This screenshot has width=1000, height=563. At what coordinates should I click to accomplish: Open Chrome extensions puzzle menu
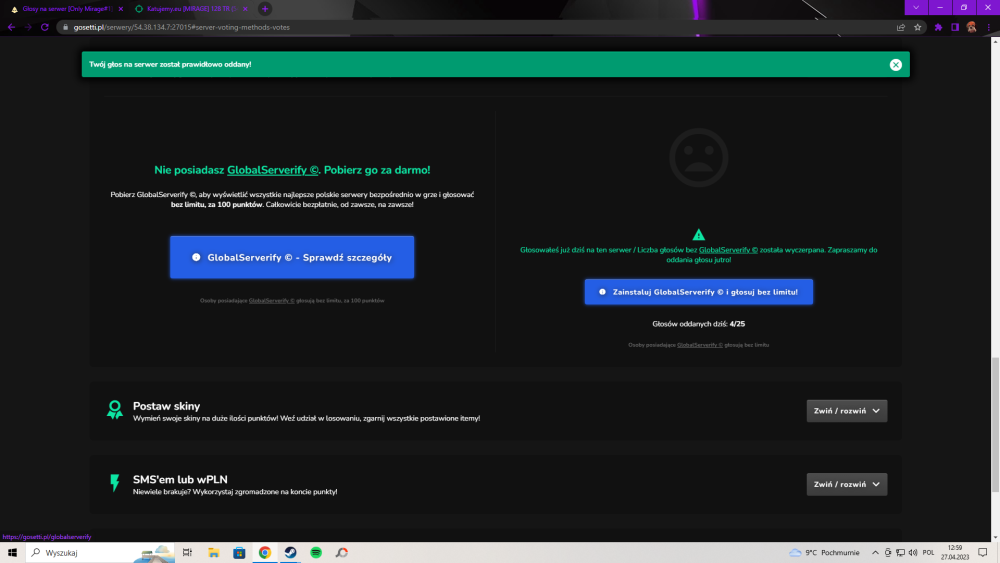coord(938,27)
